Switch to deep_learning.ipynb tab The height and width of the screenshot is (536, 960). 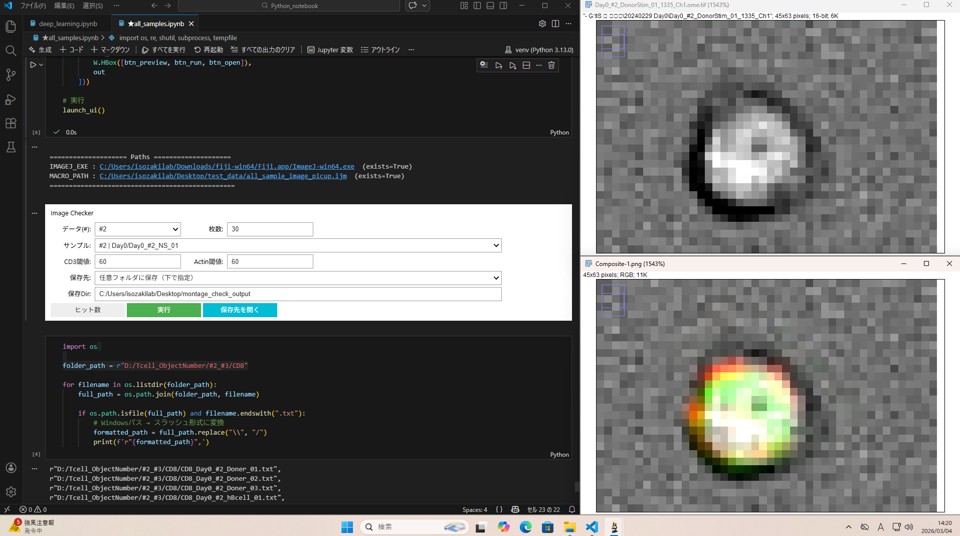pyautogui.click(x=67, y=23)
